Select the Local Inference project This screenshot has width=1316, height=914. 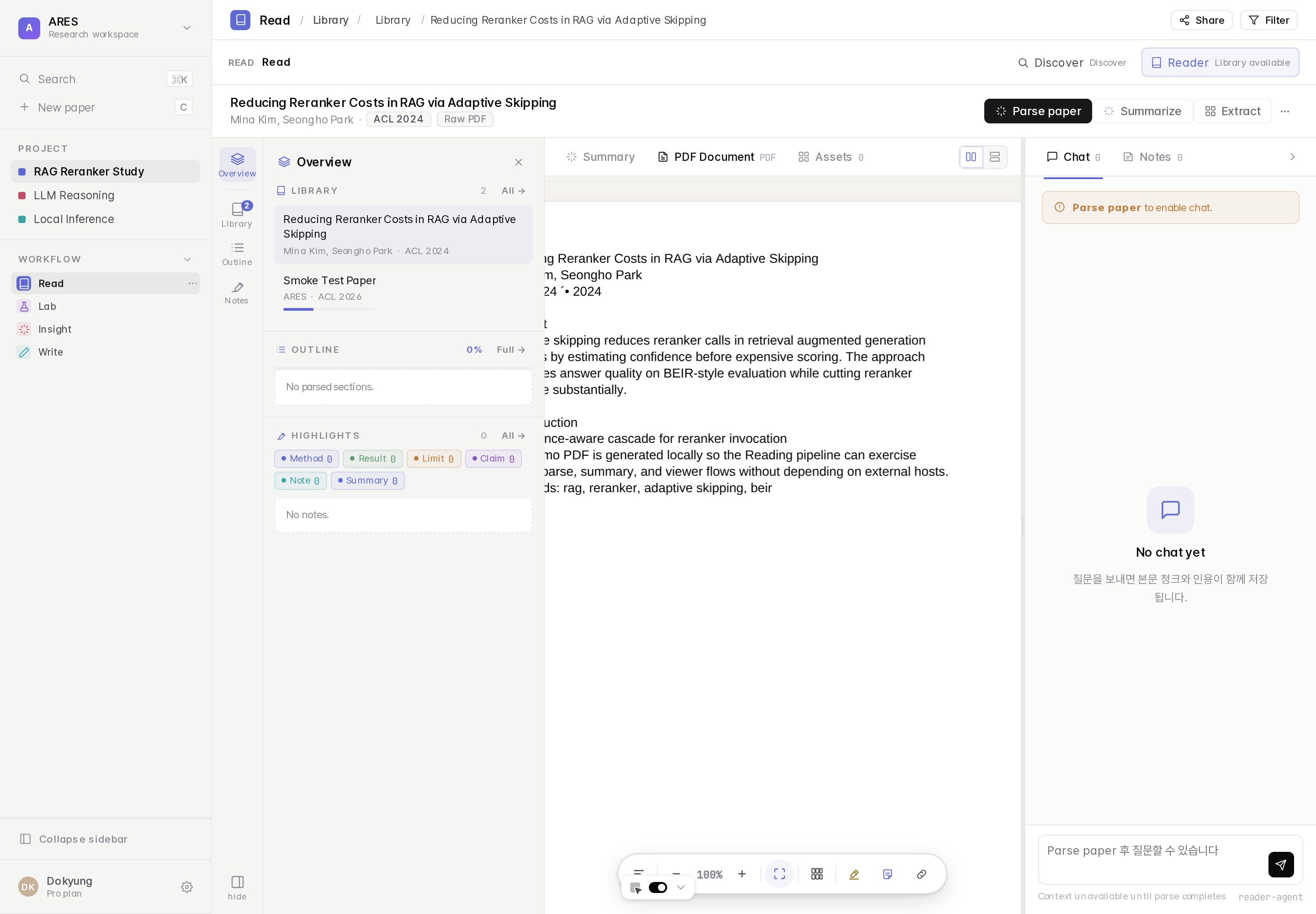[x=106, y=219]
